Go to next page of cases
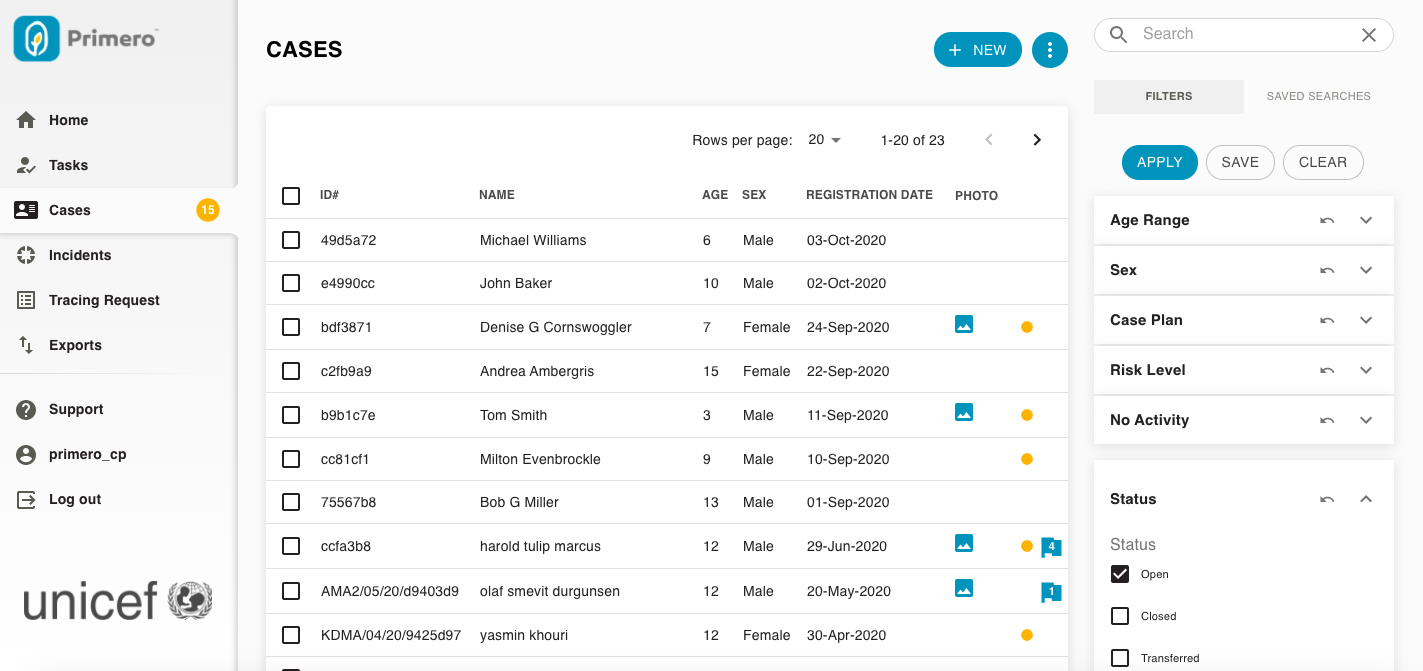The height and width of the screenshot is (671, 1423). pyautogui.click(x=1037, y=140)
